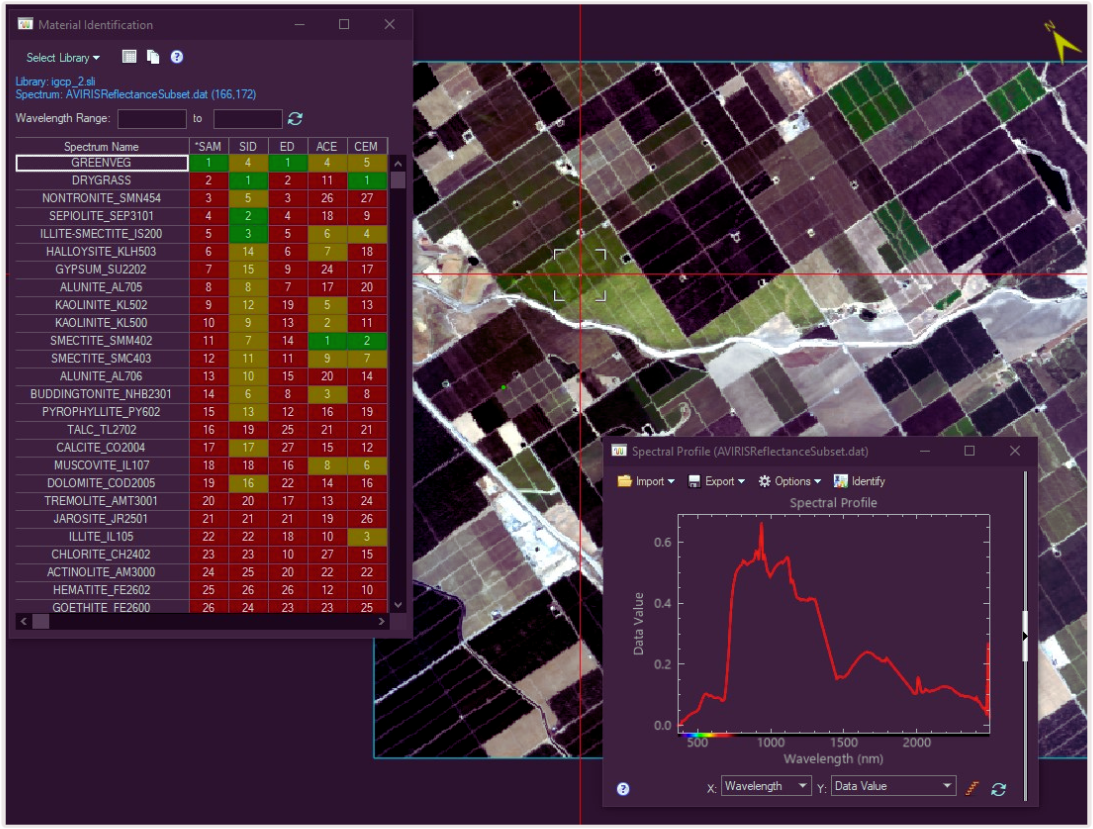Screen dimensions: 1093x829
Task: Open the Options menu in Spectral Profile
Action: pos(790,481)
